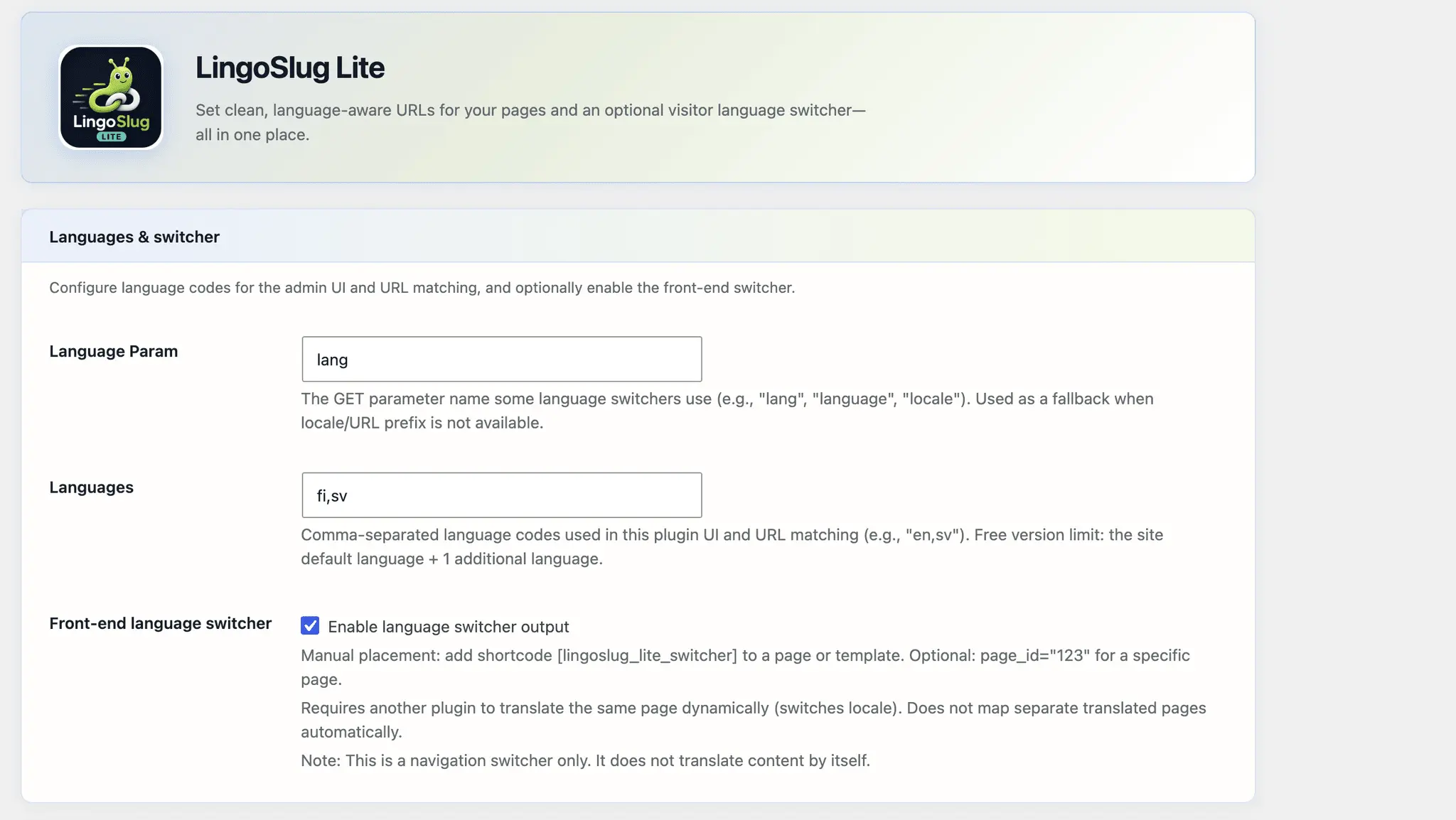Focus the Language Param input field
1456x820 pixels.
pos(501,359)
